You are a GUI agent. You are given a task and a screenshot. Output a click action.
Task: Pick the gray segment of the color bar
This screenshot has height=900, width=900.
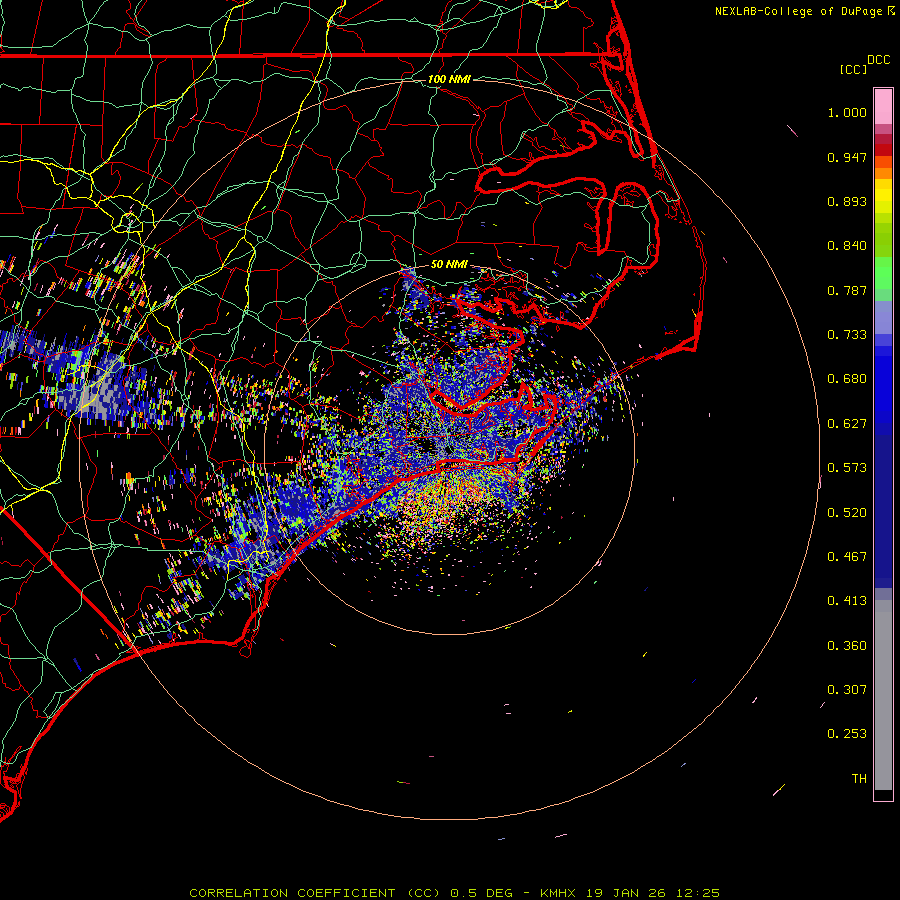coord(883,695)
